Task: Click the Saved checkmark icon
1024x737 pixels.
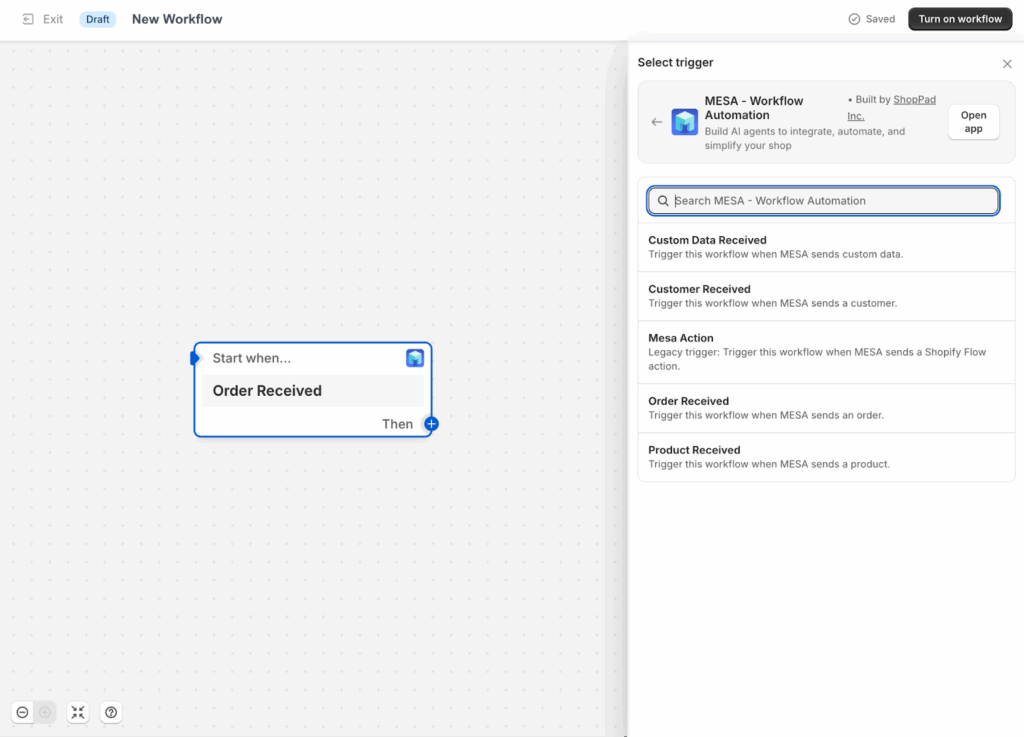Action: tap(854, 19)
